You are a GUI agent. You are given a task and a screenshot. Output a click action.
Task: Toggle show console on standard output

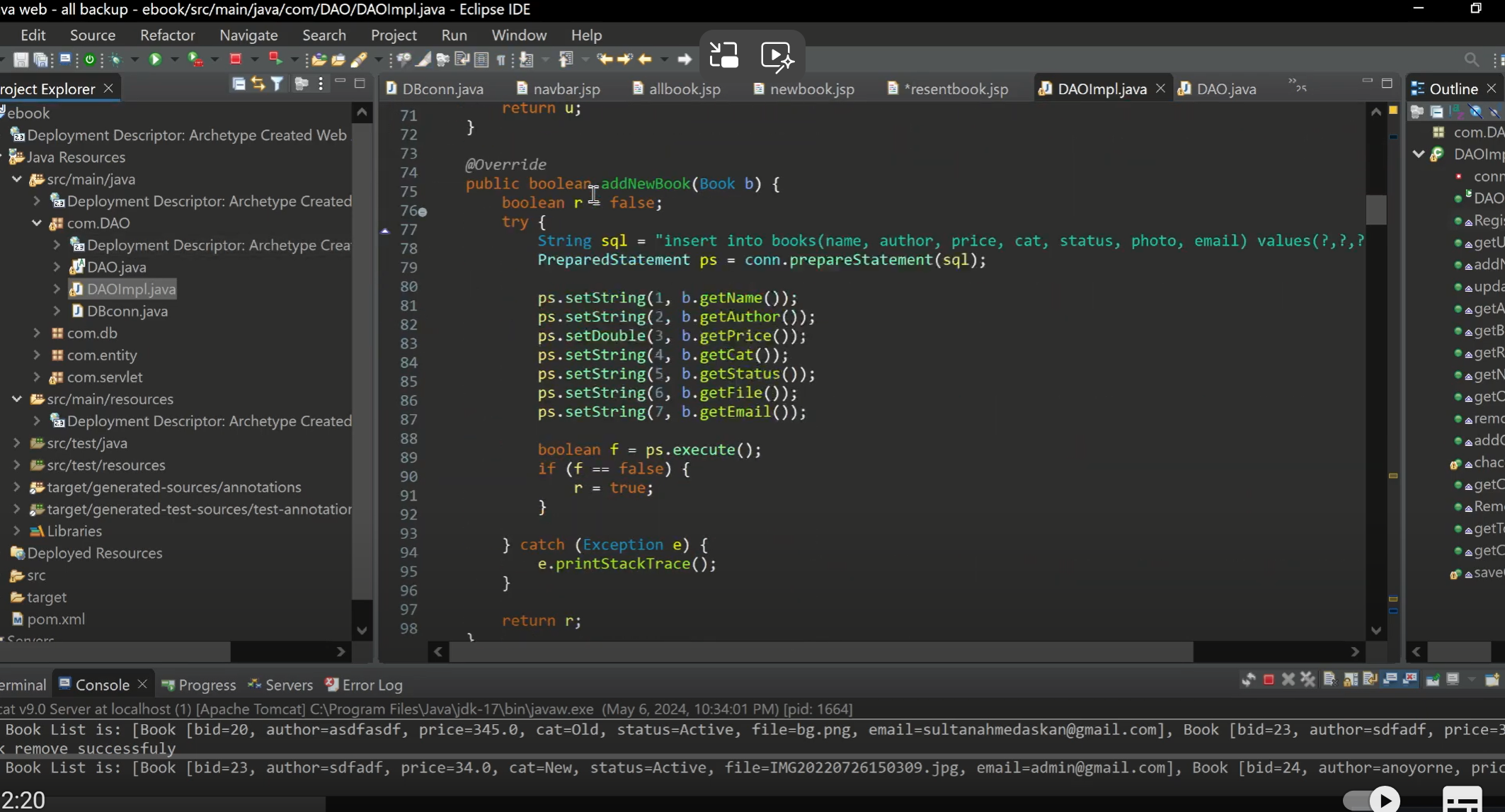[x=1390, y=680]
